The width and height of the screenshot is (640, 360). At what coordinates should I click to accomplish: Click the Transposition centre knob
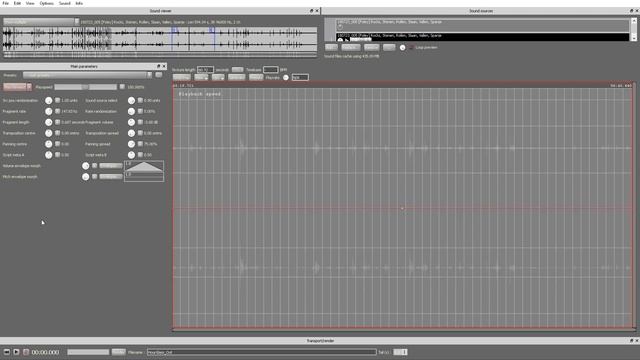(49, 133)
